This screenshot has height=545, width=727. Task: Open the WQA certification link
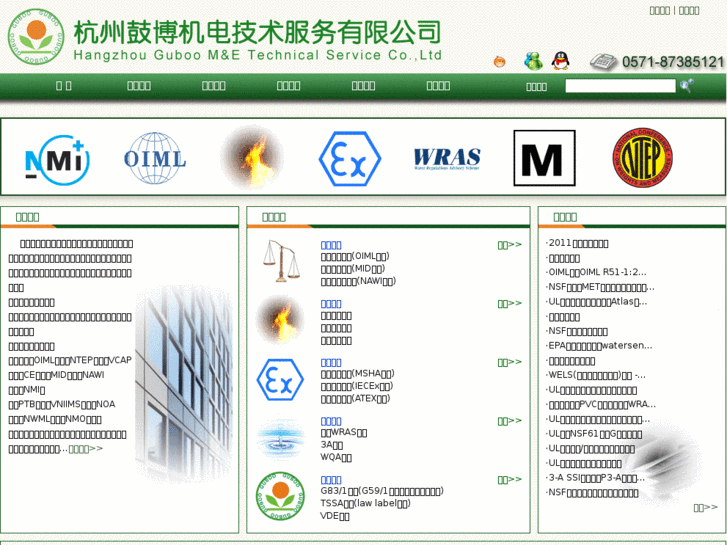[x=336, y=457]
